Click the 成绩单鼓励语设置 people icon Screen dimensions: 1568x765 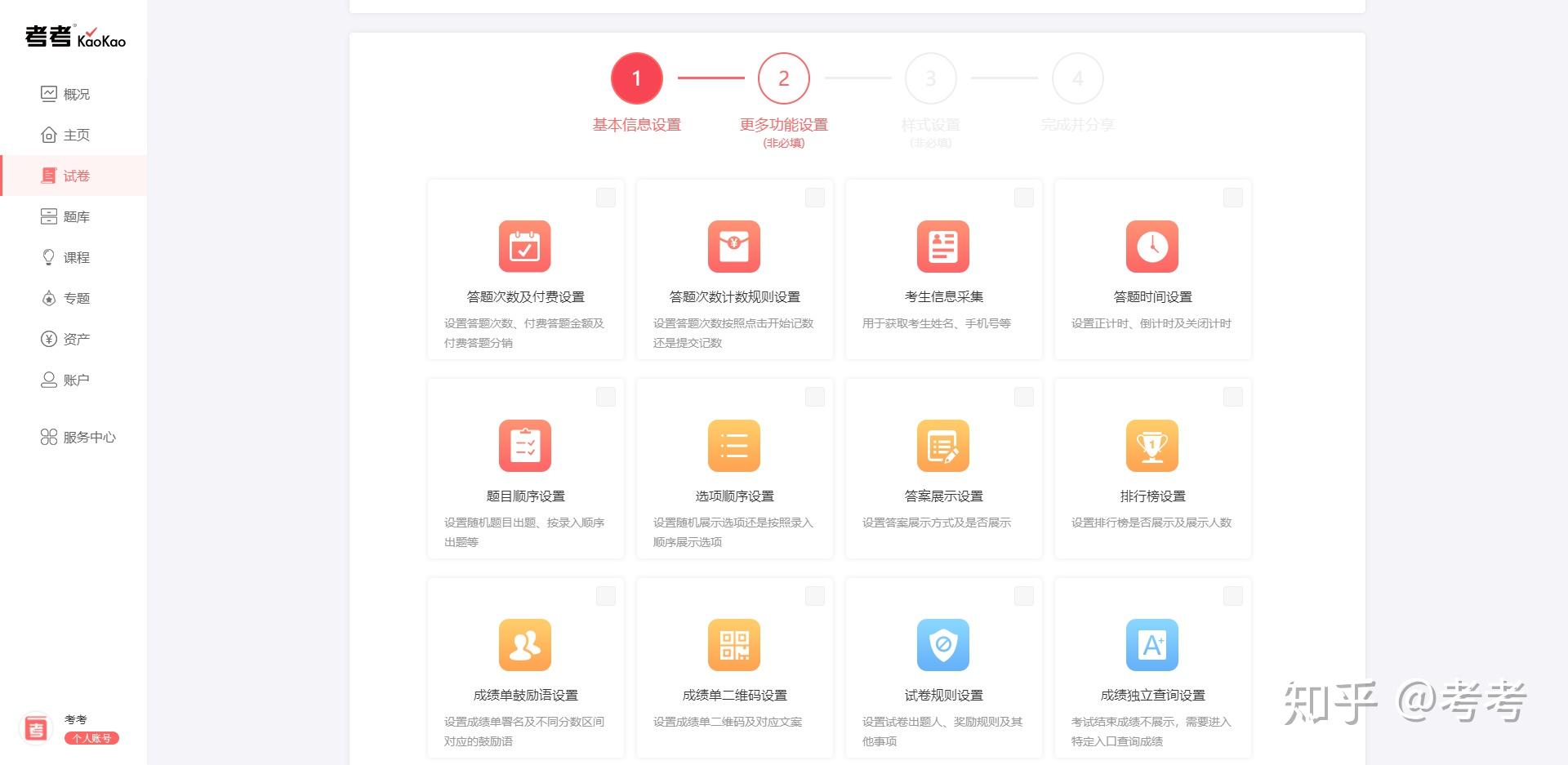coord(525,645)
